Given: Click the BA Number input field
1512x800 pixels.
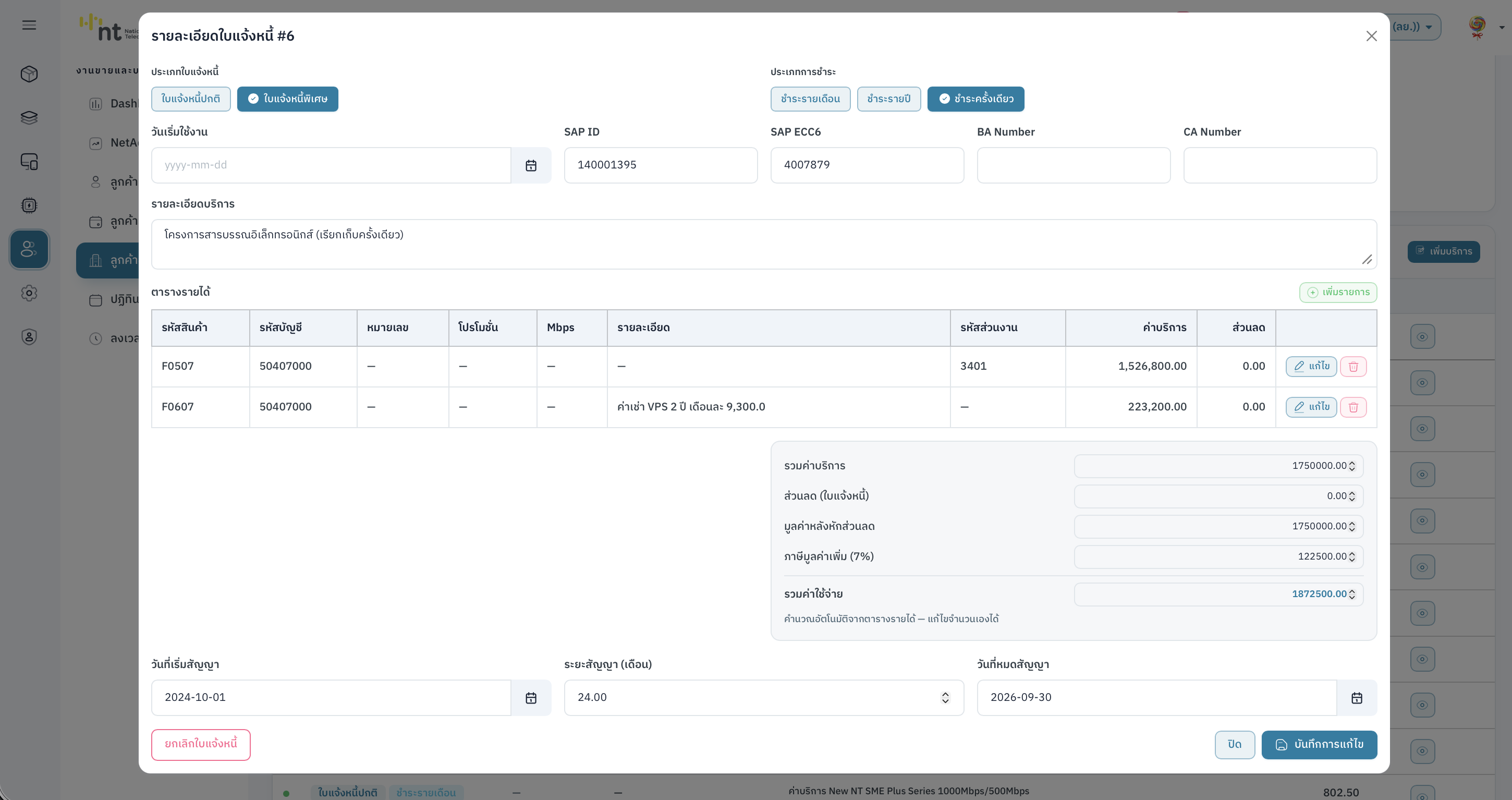Looking at the screenshot, I should 1074,165.
